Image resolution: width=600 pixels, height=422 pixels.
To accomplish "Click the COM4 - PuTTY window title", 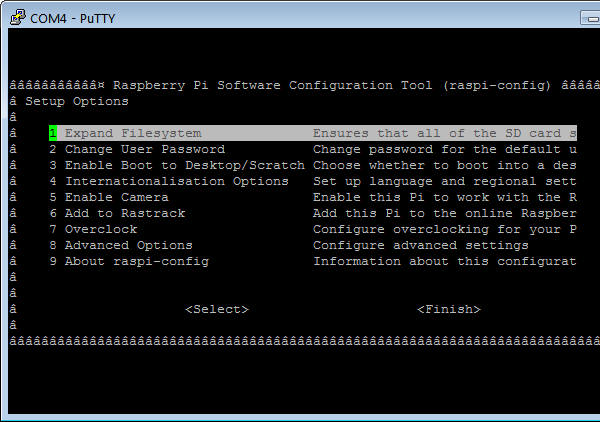I will [72, 18].
